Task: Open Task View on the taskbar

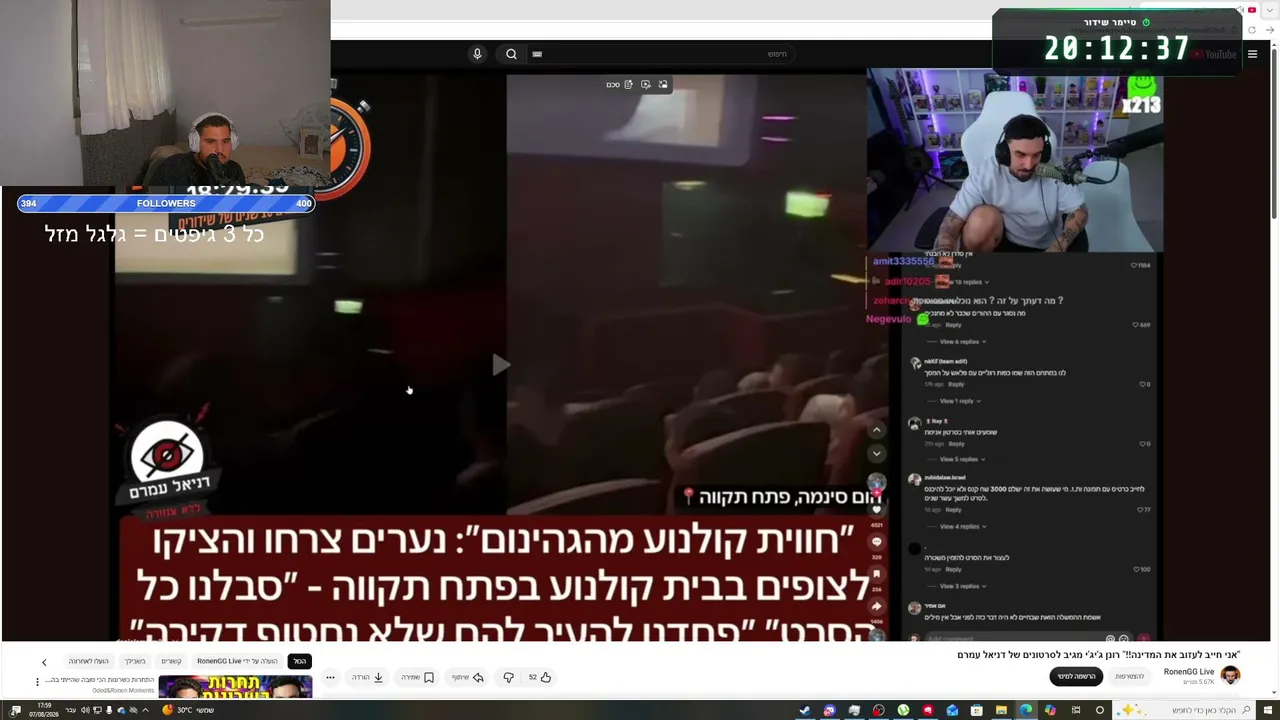Action: [1076, 710]
